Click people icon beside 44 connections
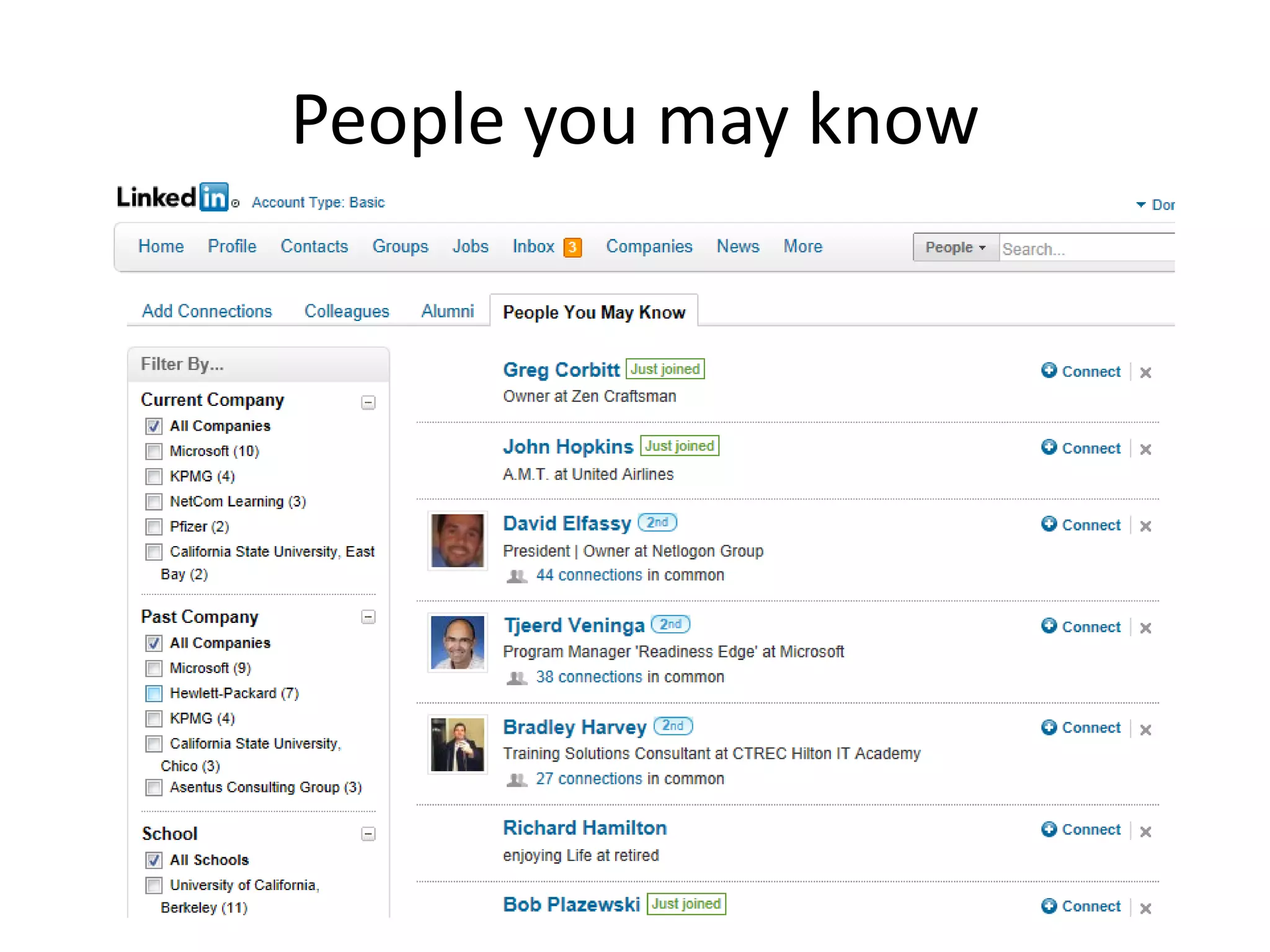1270x952 pixels. pyautogui.click(x=517, y=576)
